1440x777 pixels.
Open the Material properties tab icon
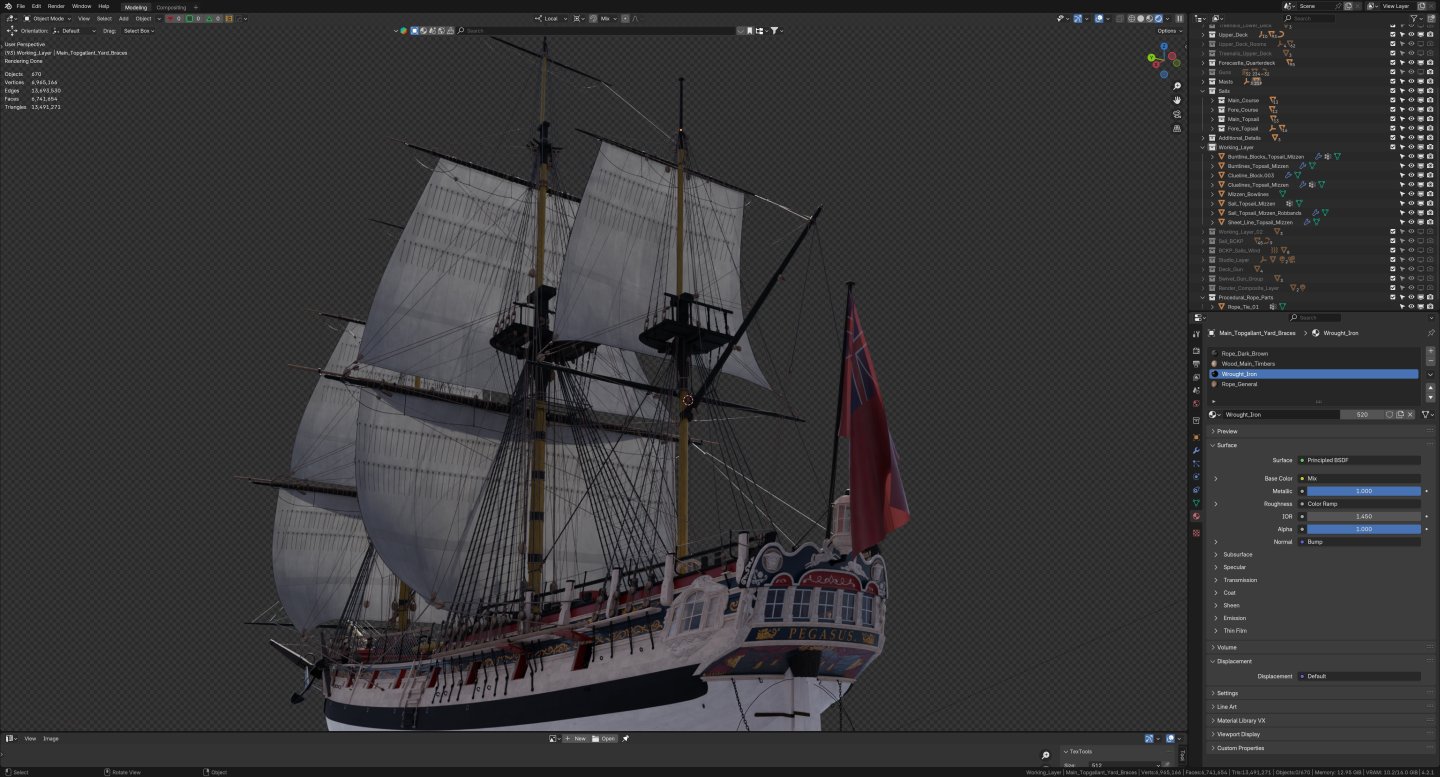pos(1196,516)
